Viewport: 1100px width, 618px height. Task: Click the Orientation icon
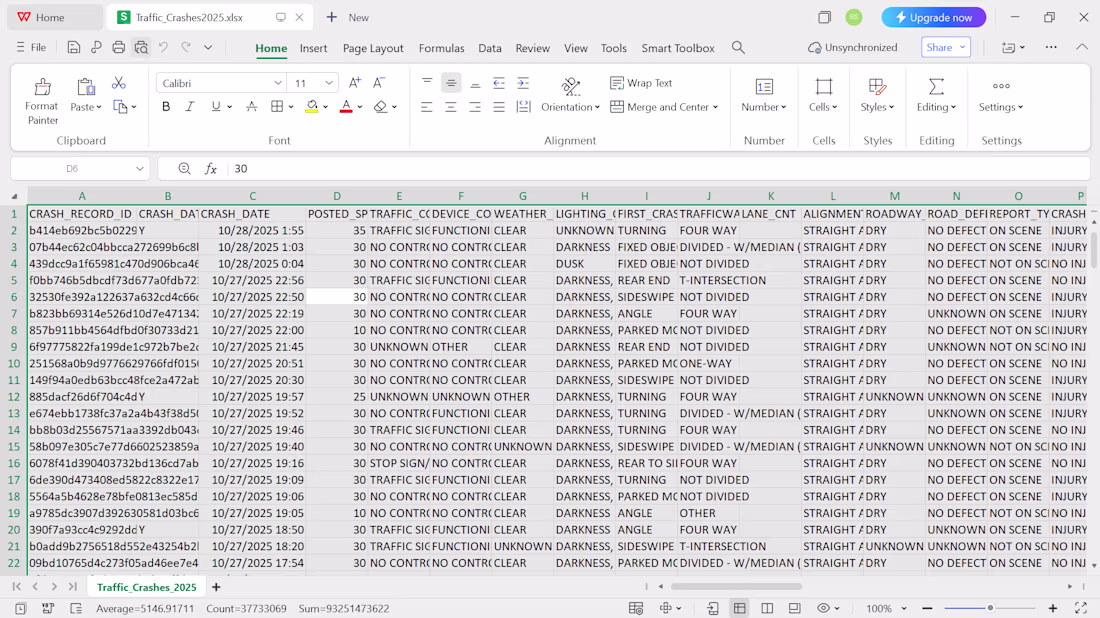571,86
